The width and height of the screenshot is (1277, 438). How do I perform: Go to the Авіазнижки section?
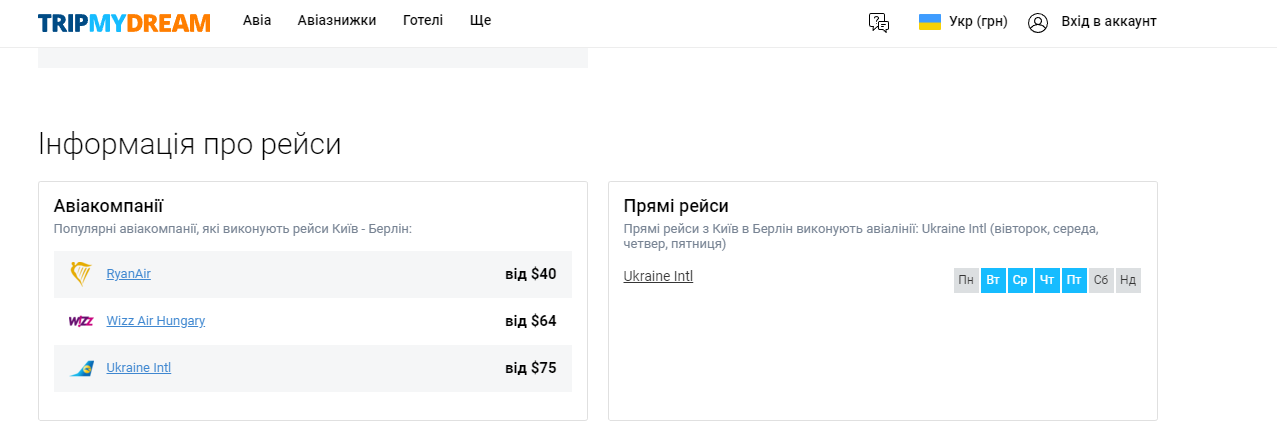pyautogui.click(x=337, y=20)
